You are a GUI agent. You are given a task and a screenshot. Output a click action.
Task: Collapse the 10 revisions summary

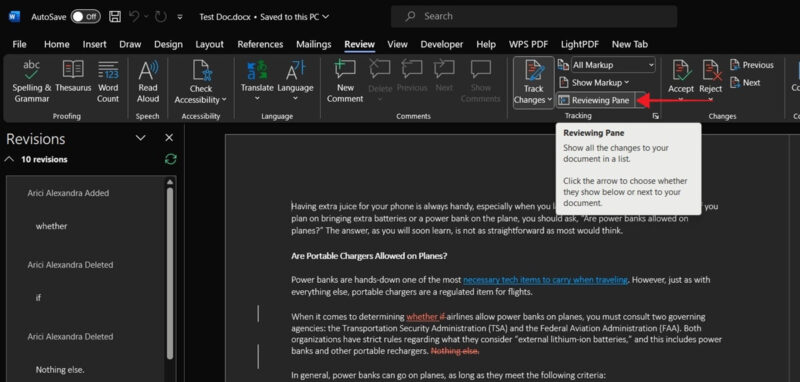point(9,160)
